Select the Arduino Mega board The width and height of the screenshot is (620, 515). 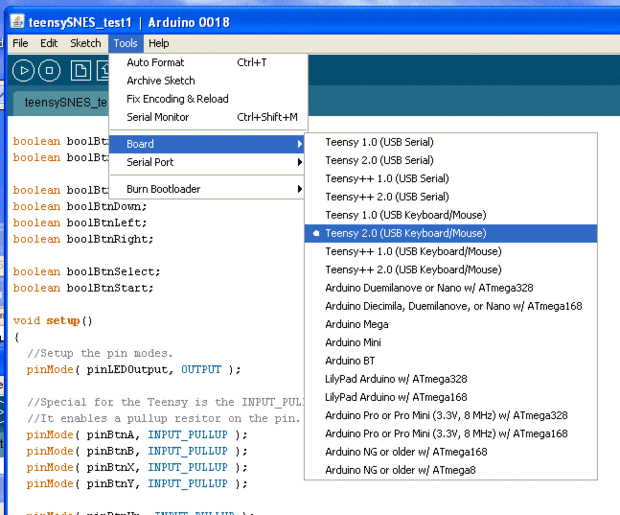tap(451, 324)
